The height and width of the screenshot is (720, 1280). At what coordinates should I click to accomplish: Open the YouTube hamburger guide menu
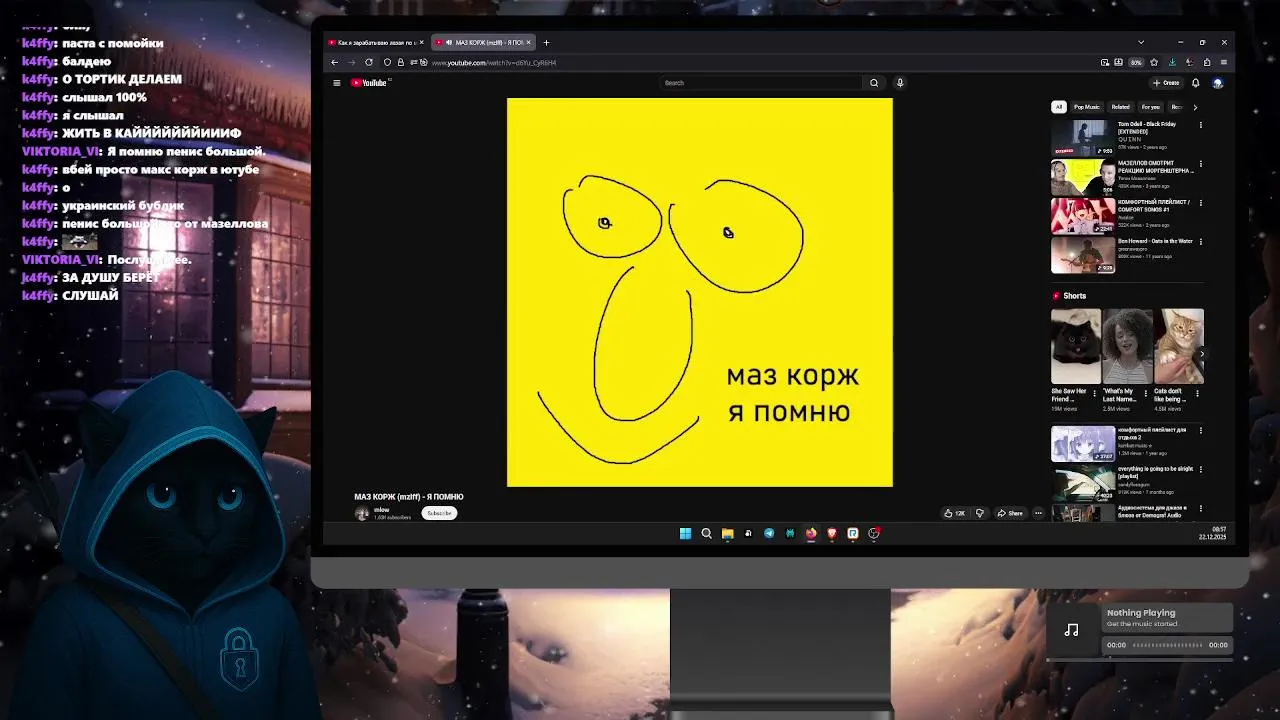pyautogui.click(x=337, y=83)
